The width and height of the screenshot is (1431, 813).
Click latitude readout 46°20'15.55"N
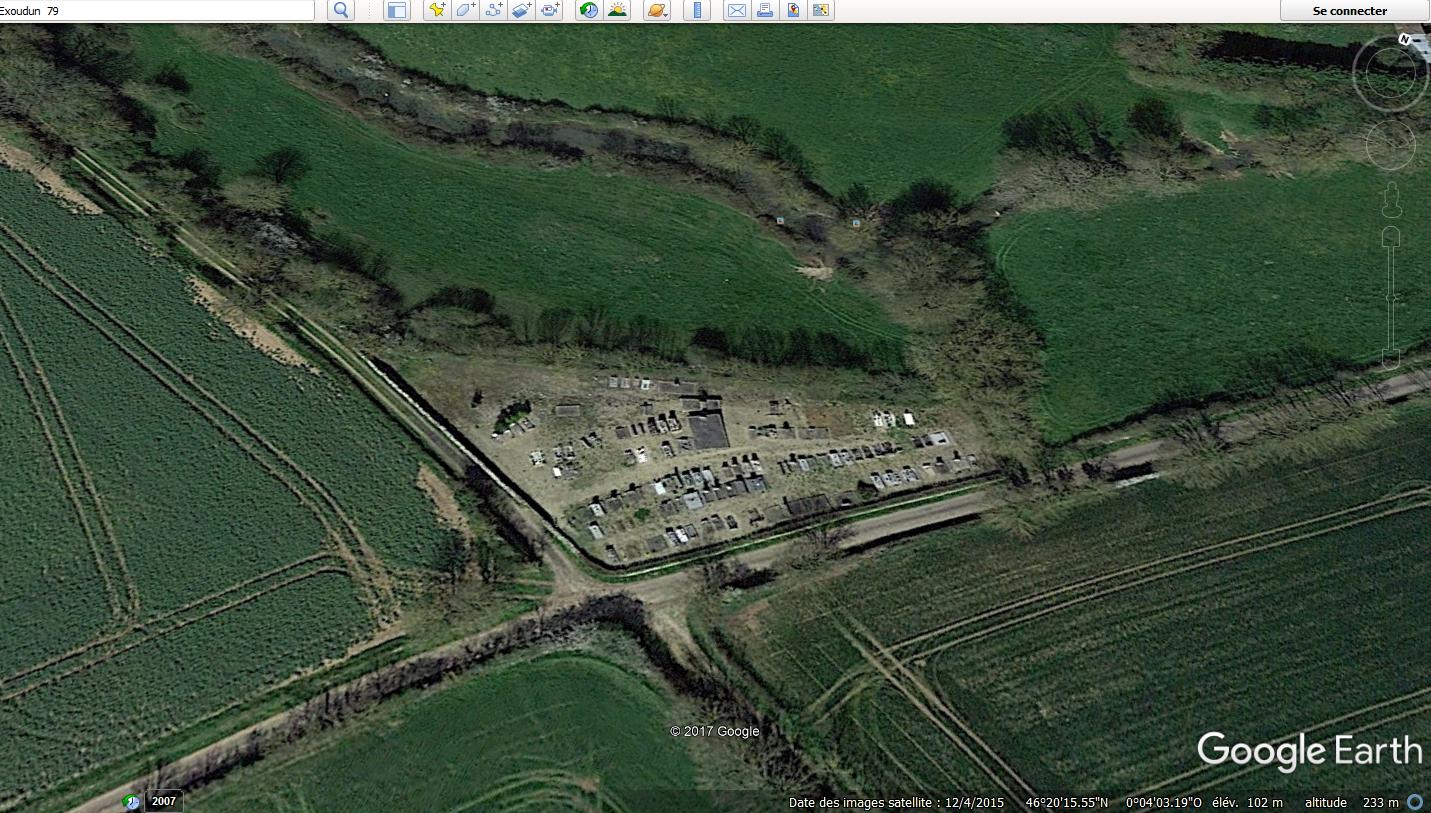pyautogui.click(x=1066, y=802)
